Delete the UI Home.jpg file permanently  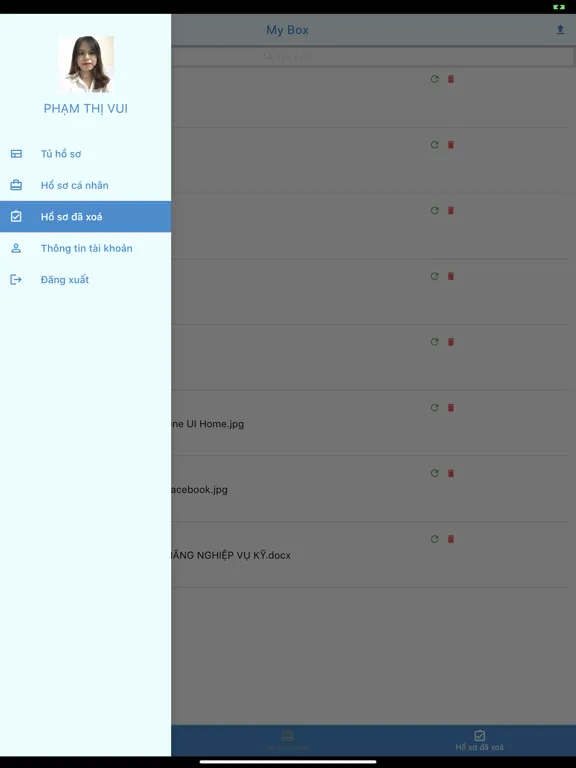(451, 408)
